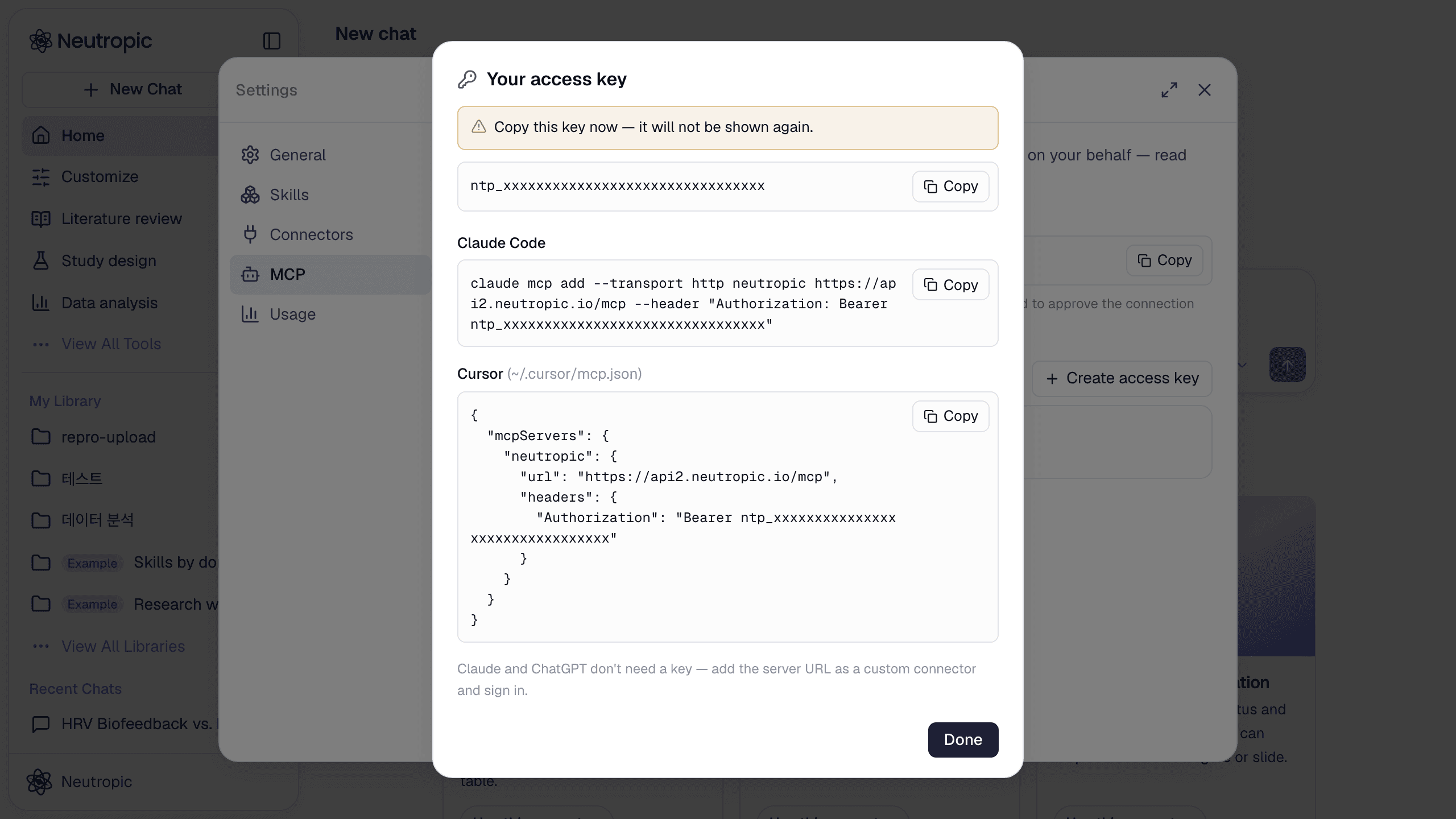Open the HRV Biofeedback recent chat
Image resolution: width=1456 pixels, height=819 pixels.
pos(121,724)
